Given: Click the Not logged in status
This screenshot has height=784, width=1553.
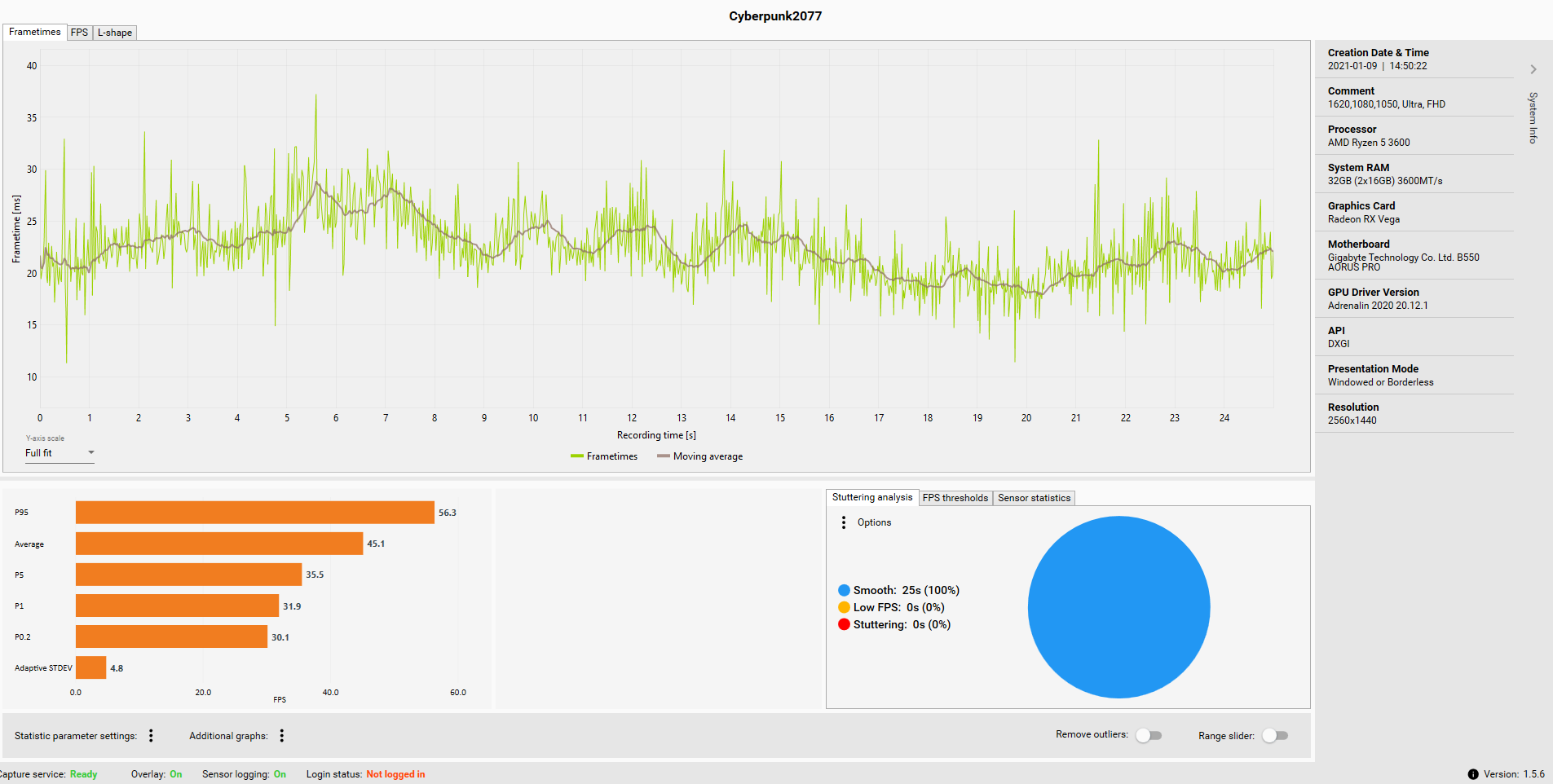Looking at the screenshot, I should [395, 774].
